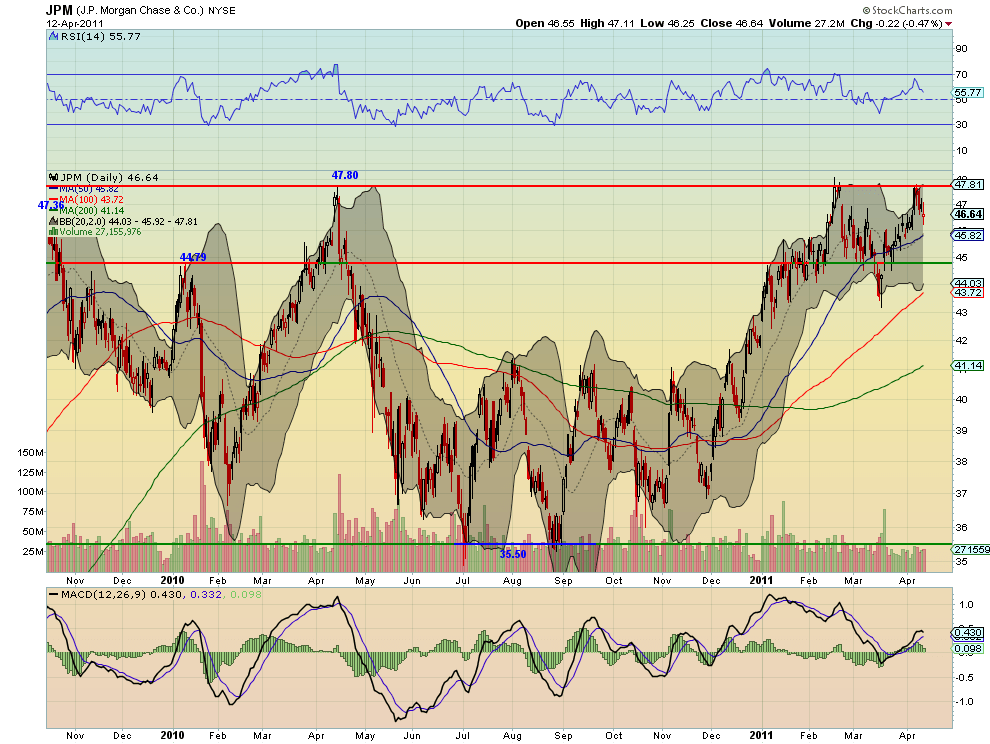Click the 2011 label on price panel date axis
Image resolution: width=990 pixels, height=744 pixels.
(x=761, y=580)
